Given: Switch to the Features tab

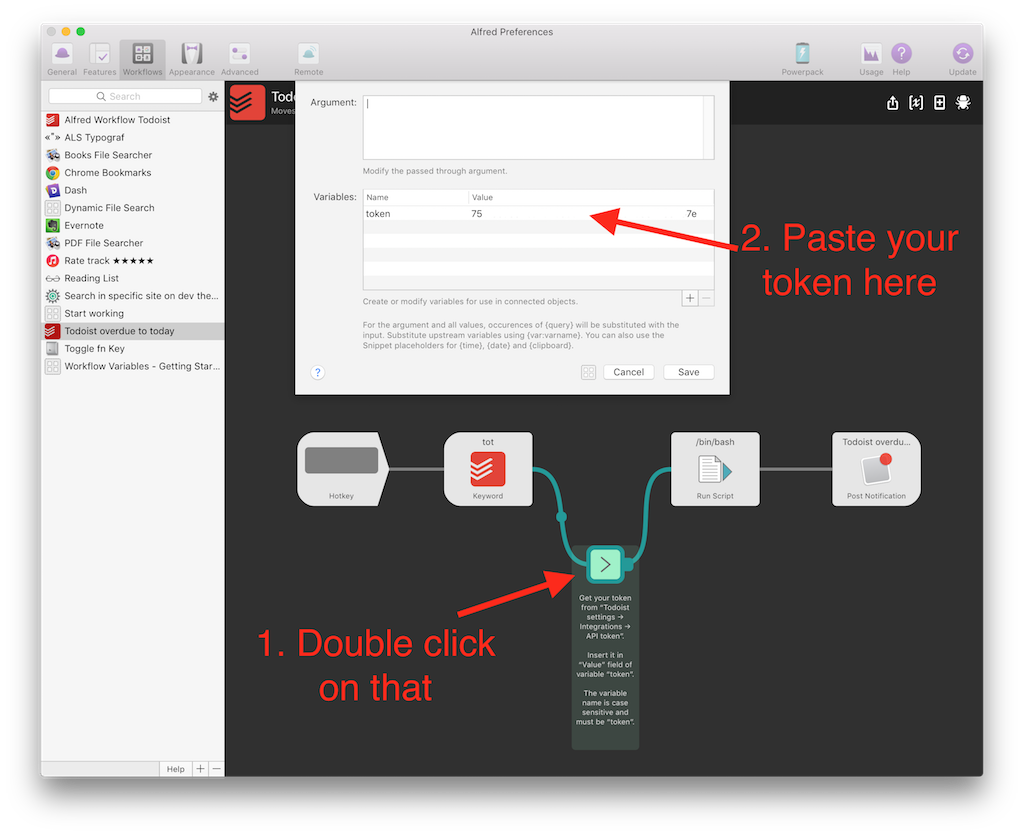Looking at the screenshot, I should tap(100, 57).
